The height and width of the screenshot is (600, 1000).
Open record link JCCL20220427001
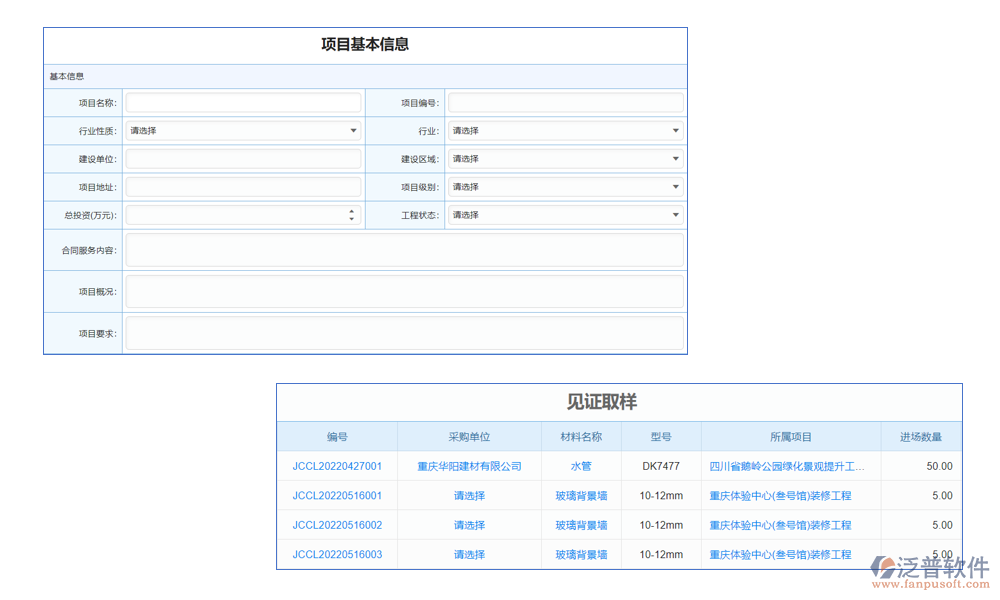tap(337, 466)
